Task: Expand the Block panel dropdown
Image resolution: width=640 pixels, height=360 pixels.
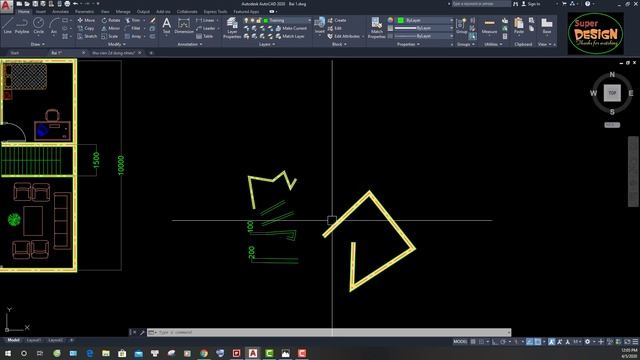Action: (339, 44)
